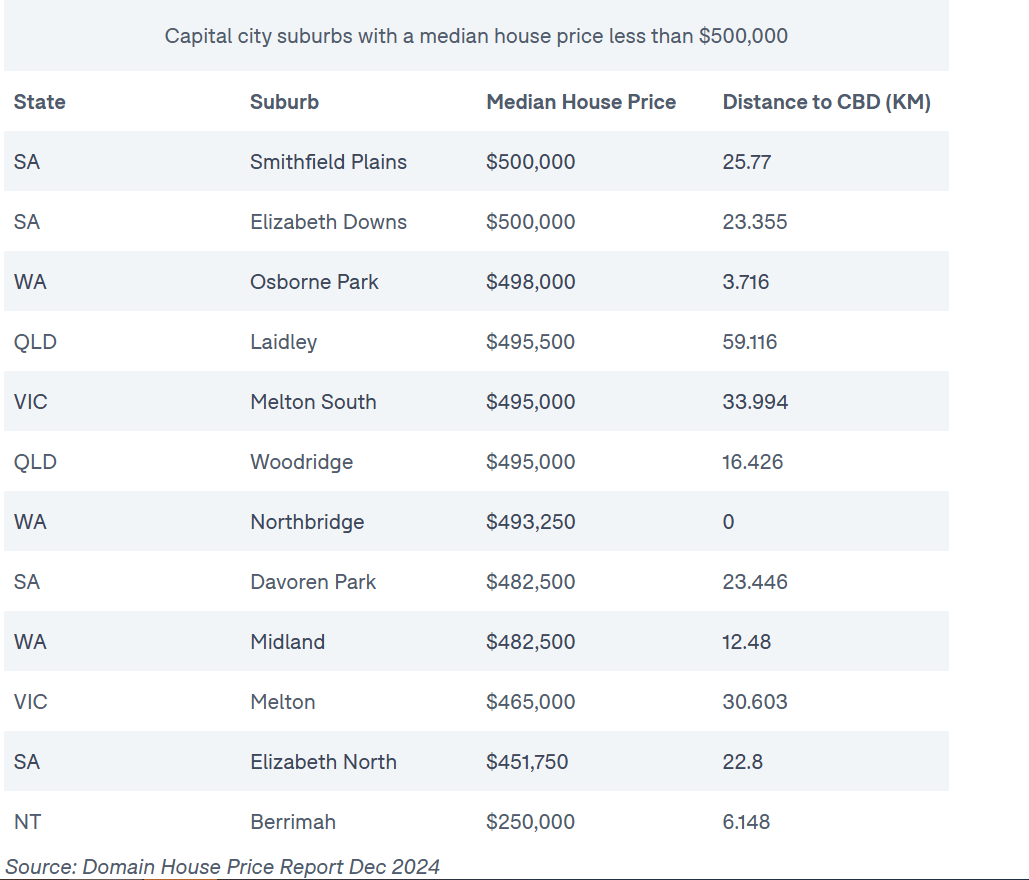Click the Suburb column header
This screenshot has height=880, width=1029.
coord(284,102)
